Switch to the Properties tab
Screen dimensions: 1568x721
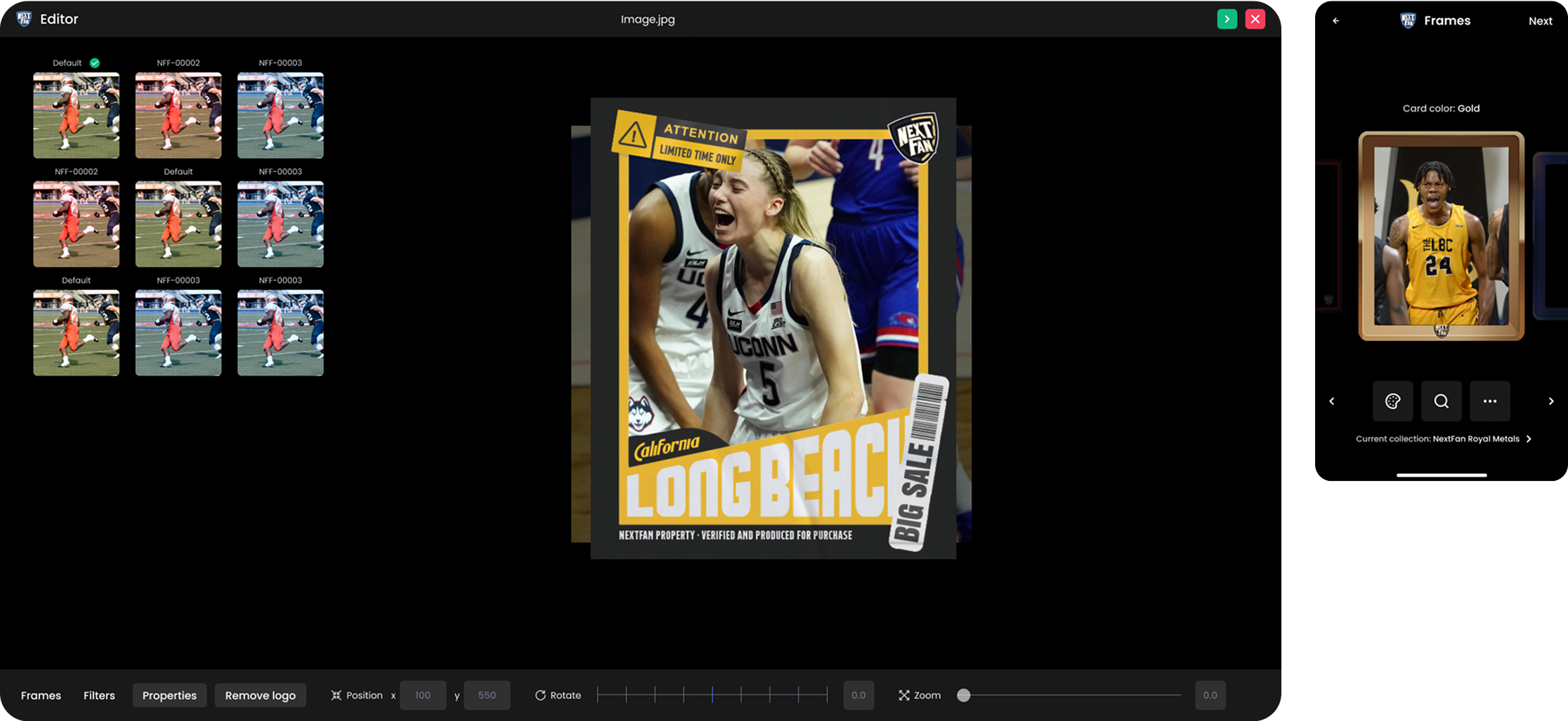tap(169, 695)
